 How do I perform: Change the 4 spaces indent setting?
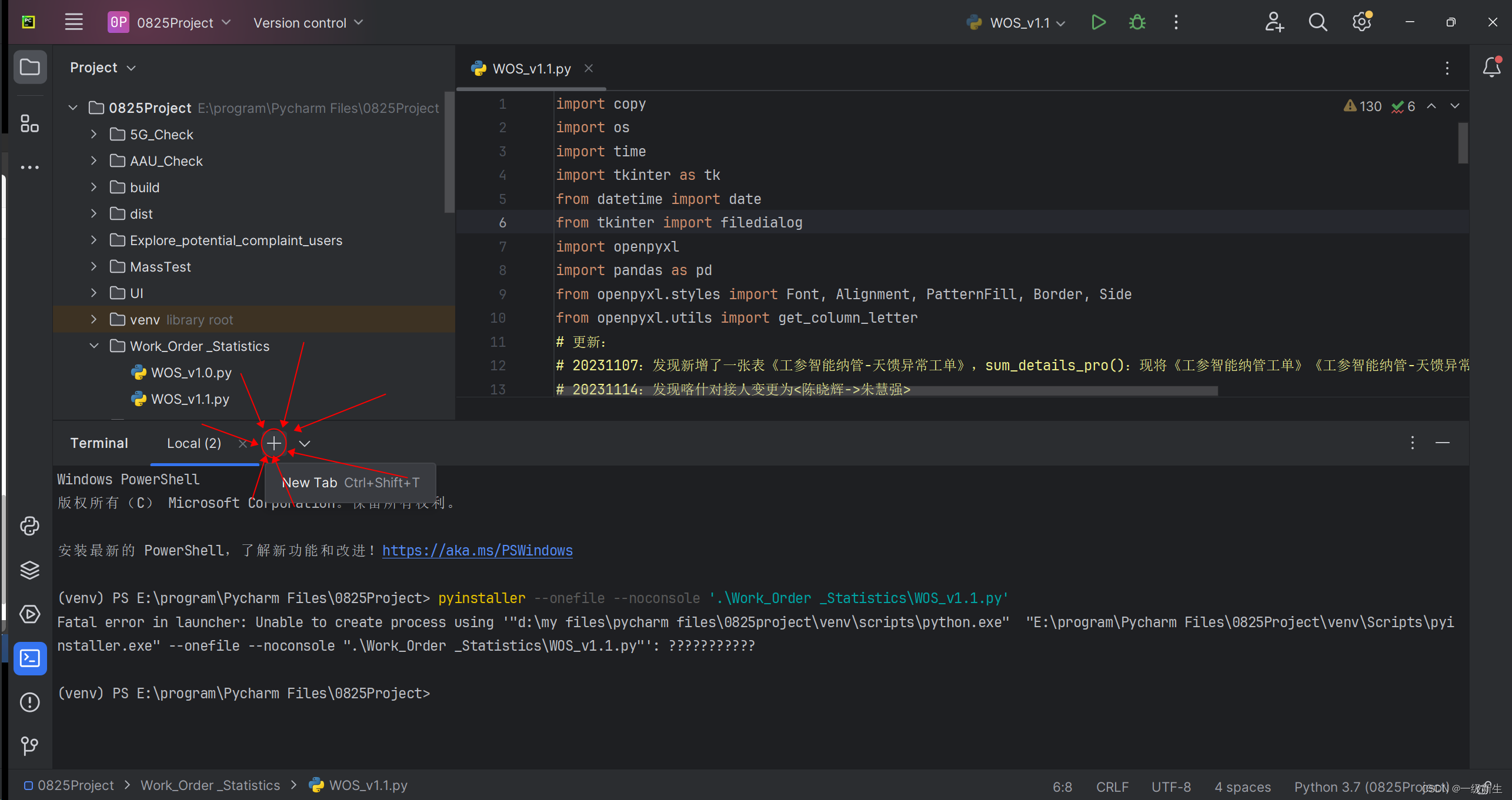pyautogui.click(x=1243, y=786)
